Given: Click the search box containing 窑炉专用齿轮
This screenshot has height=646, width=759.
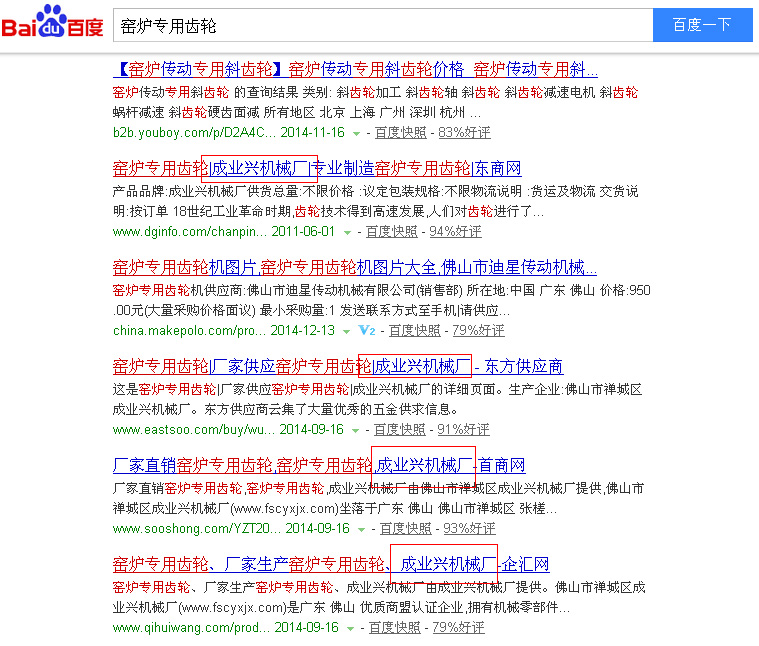Looking at the screenshot, I should [383, 25].
